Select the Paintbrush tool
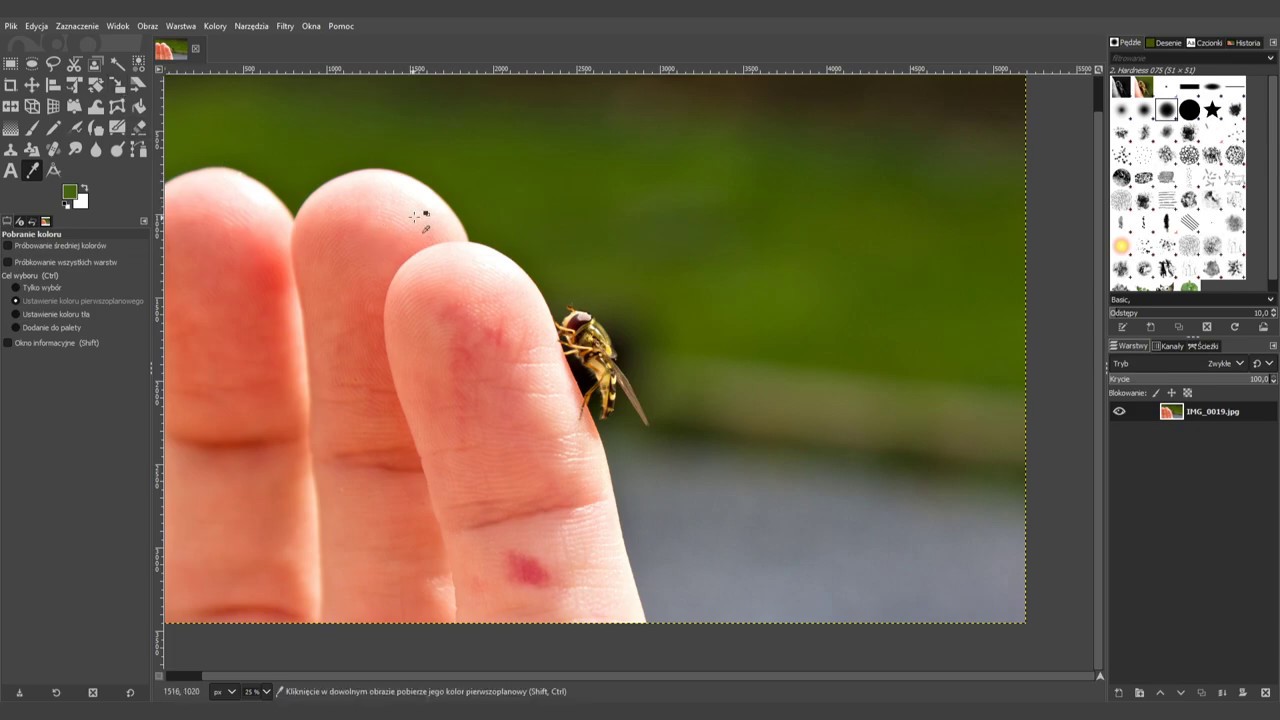The height and width of the screenshot is (720, 1280). 32,128
